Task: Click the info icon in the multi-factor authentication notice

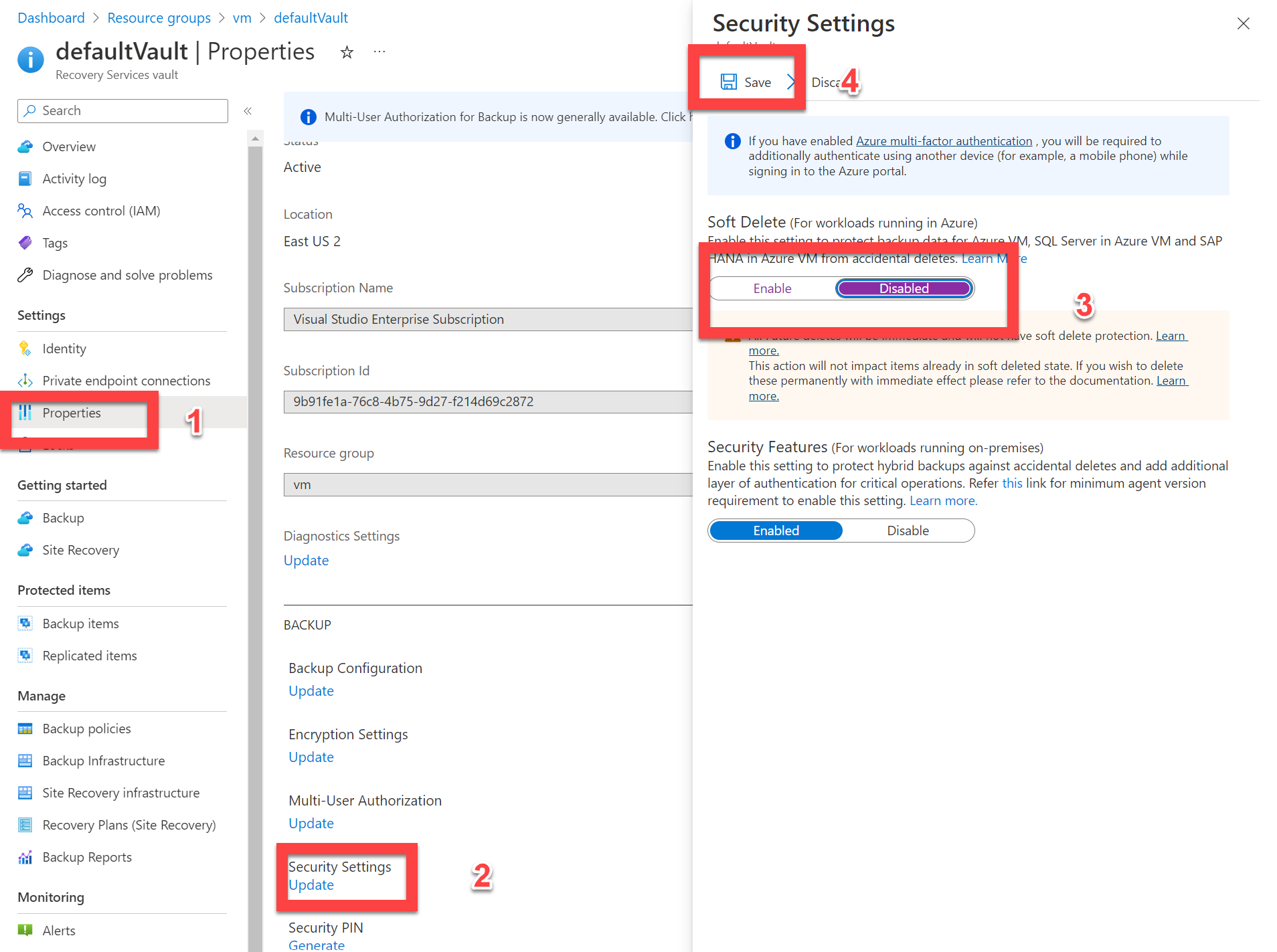Action: pyautogui.click(x=733, y=141)
